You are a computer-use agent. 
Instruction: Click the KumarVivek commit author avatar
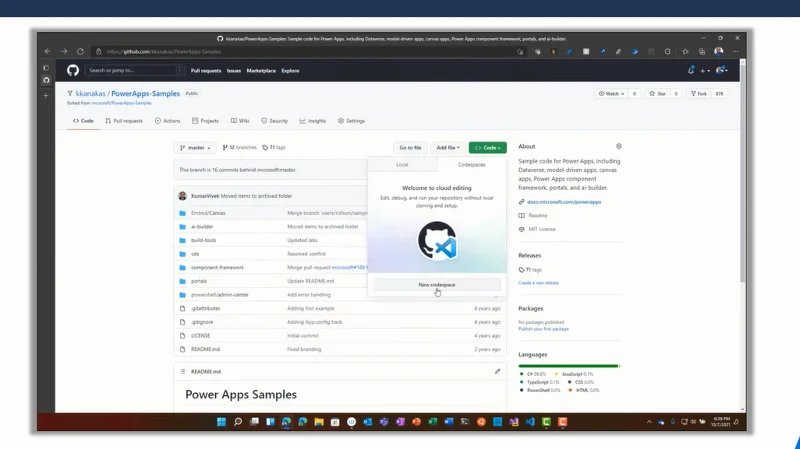(x=183, y=196)
